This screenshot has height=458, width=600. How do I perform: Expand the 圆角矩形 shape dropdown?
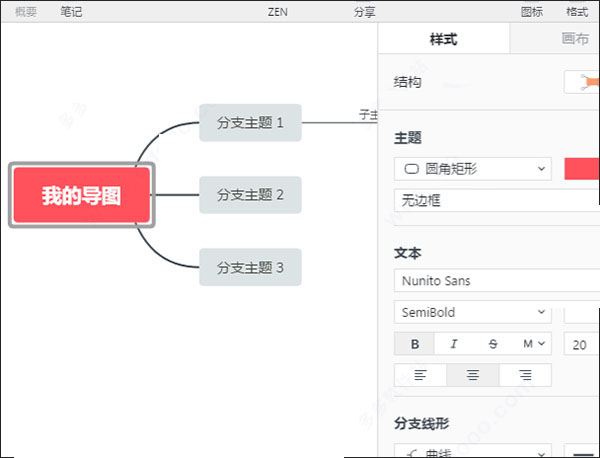473,168
